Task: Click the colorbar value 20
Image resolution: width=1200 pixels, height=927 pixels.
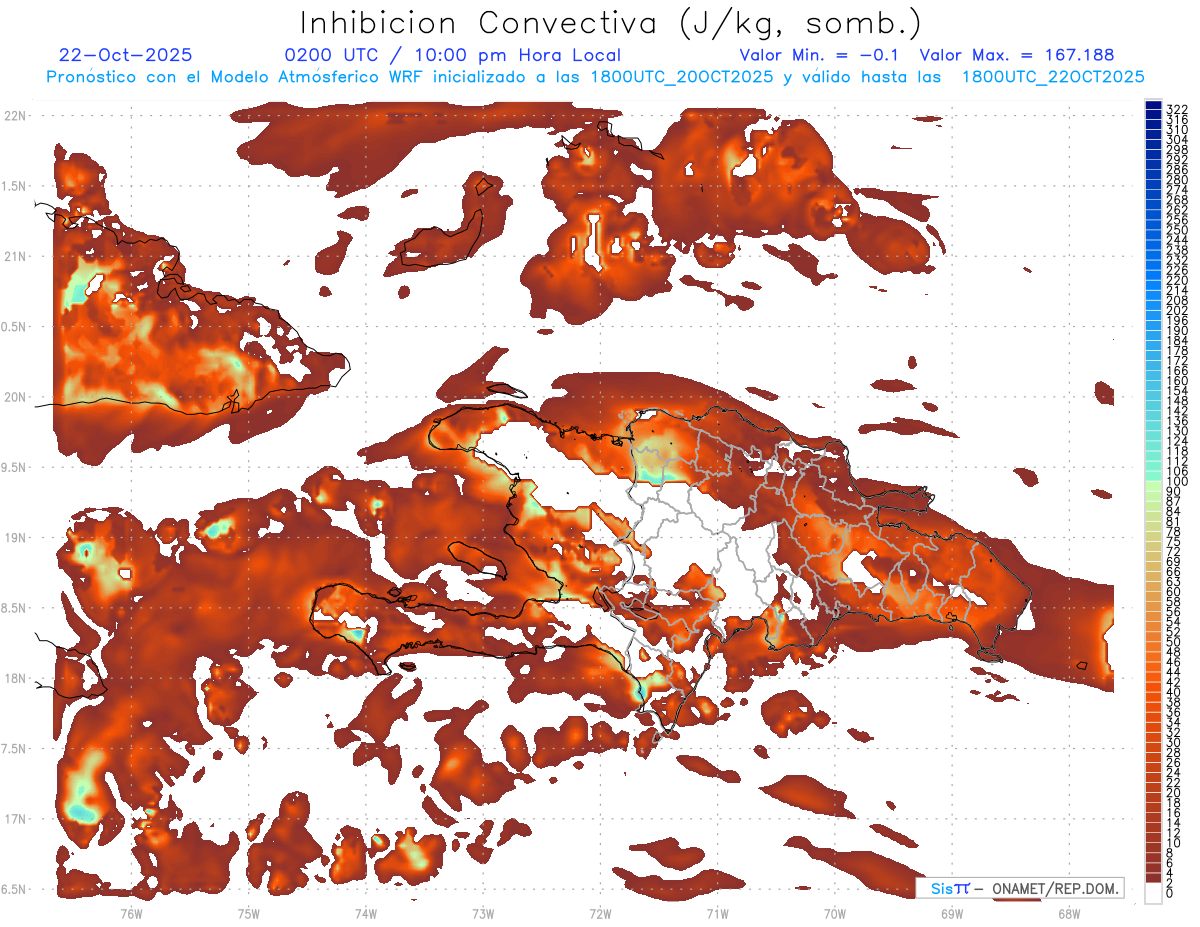Action: pos(1173,793)
